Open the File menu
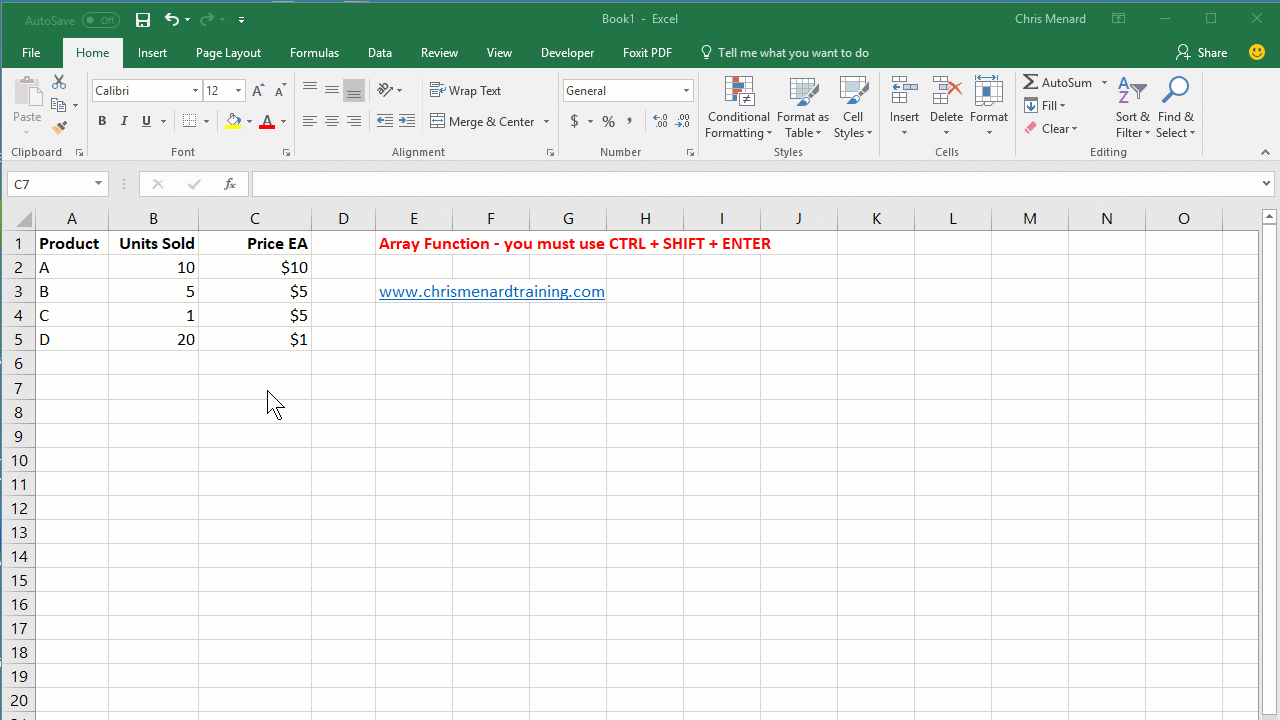This screenshot has height=720, width=1280. coord(31,53)
